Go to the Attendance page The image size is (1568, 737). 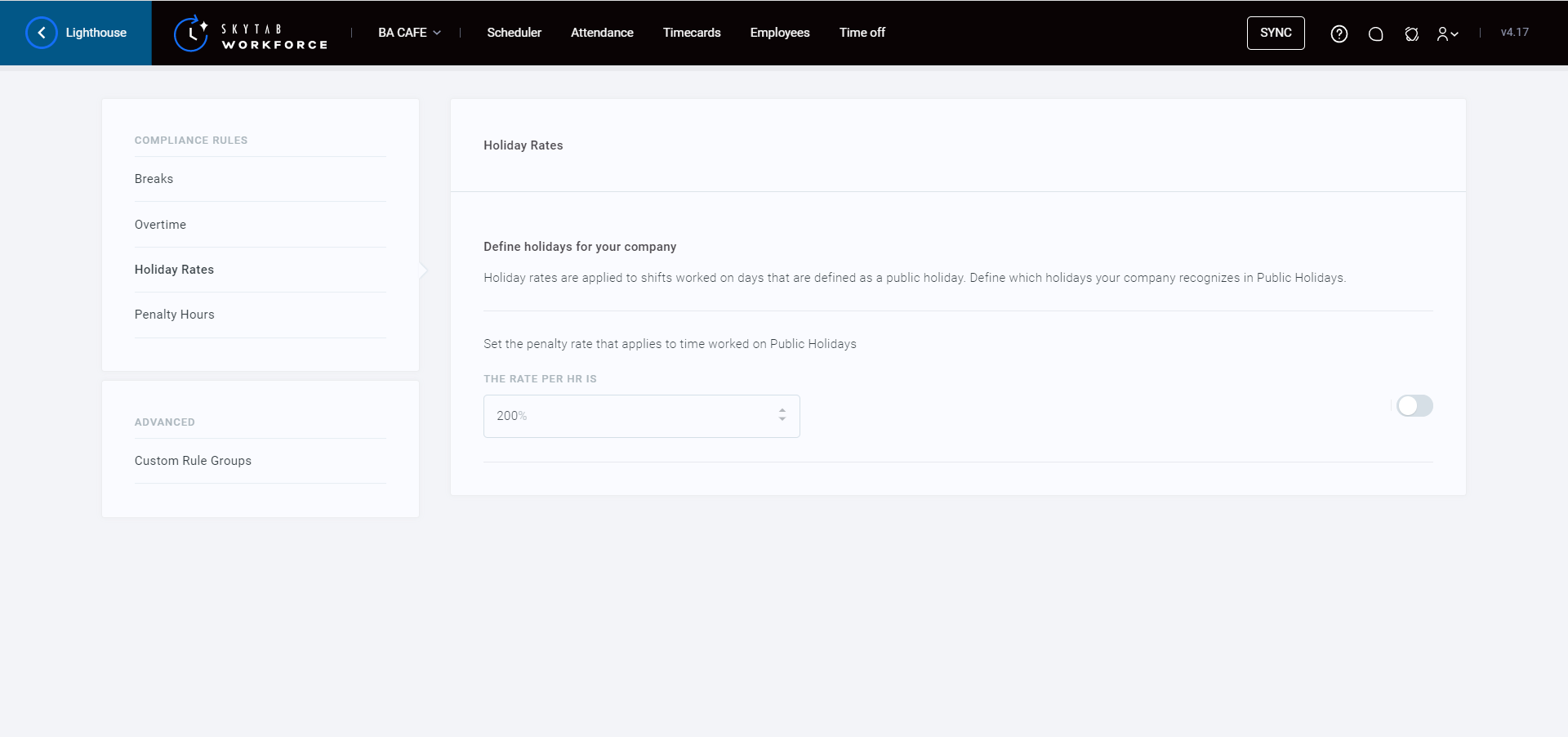[x=602, y=33]
